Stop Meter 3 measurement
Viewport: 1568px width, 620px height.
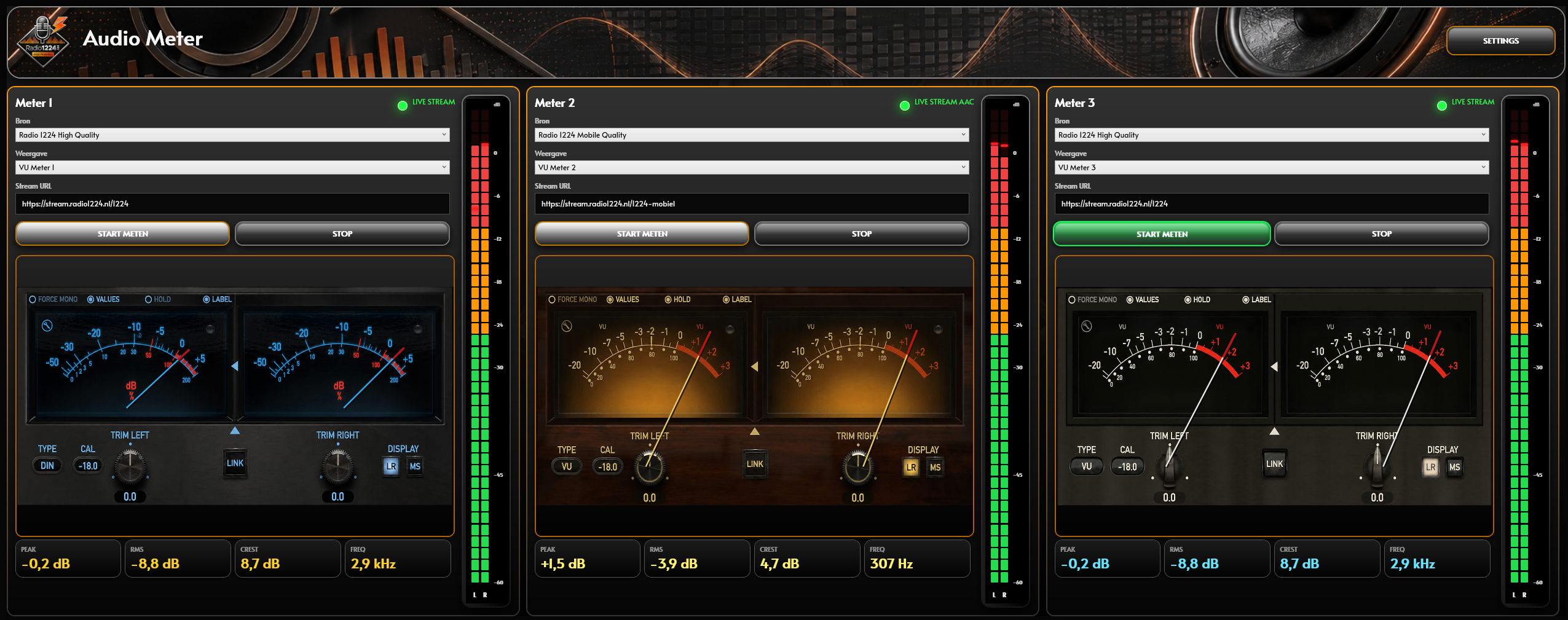pyautogui.click(x=1382, y=233)
